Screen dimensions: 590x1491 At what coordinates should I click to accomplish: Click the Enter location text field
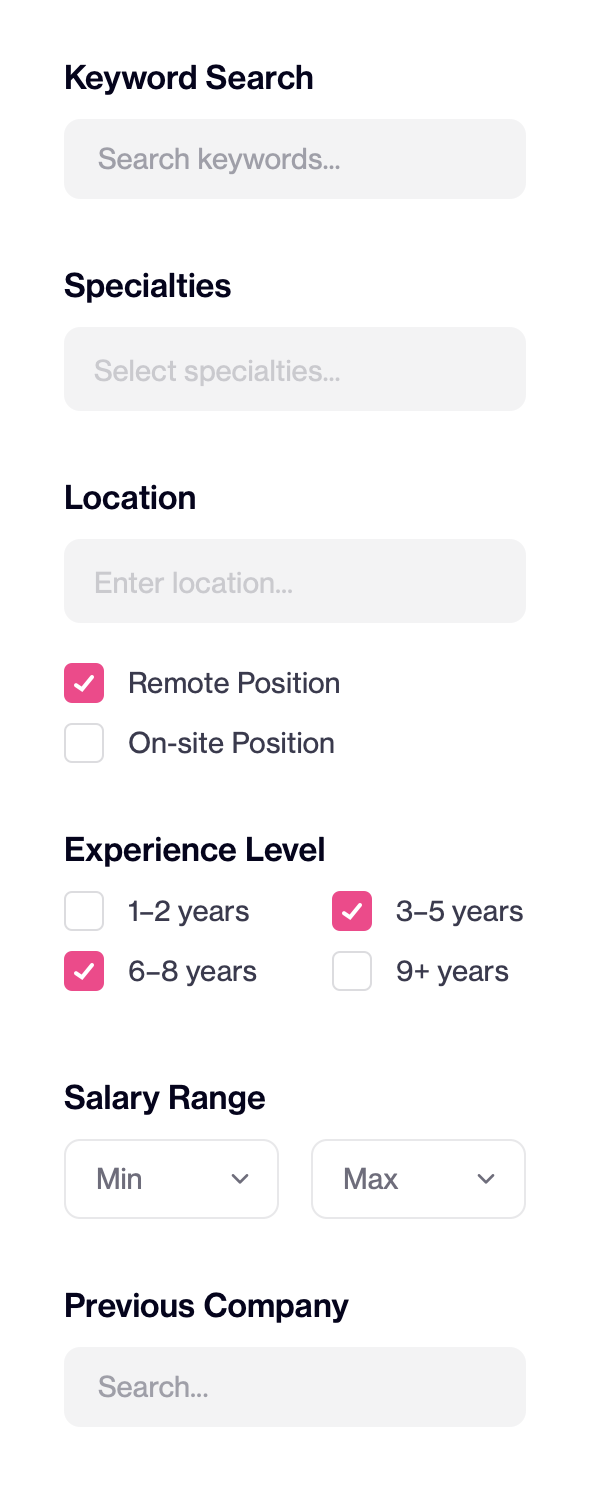pos(295,580)
